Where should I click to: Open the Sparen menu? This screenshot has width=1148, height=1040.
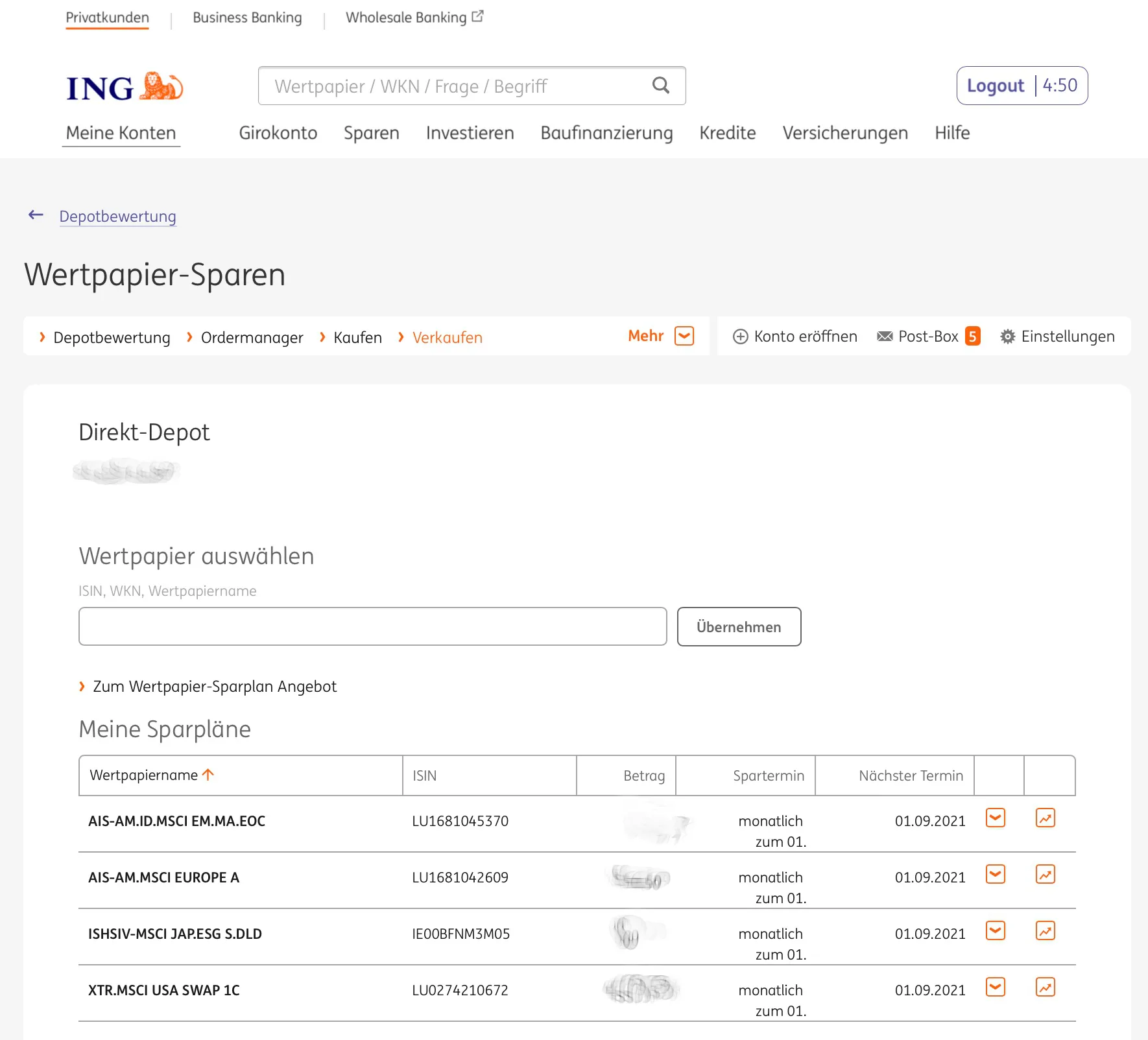click(372, 133)
